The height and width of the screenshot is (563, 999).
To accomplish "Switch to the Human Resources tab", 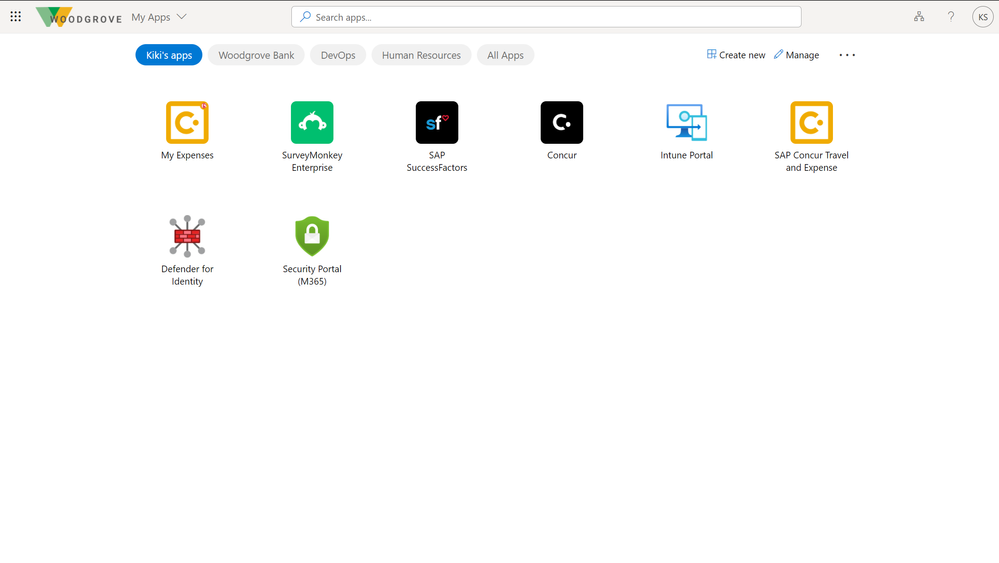I will pos(421,55).
